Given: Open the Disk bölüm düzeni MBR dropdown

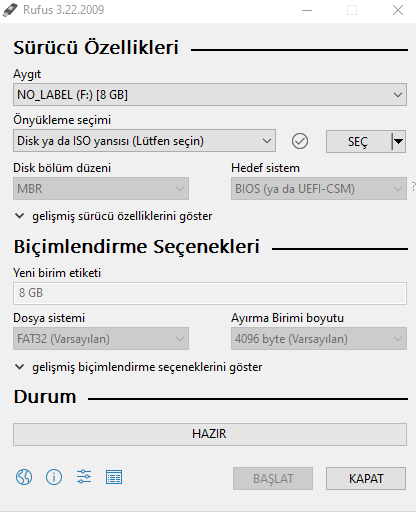Looking at the screenshot, I should [101, 189].
